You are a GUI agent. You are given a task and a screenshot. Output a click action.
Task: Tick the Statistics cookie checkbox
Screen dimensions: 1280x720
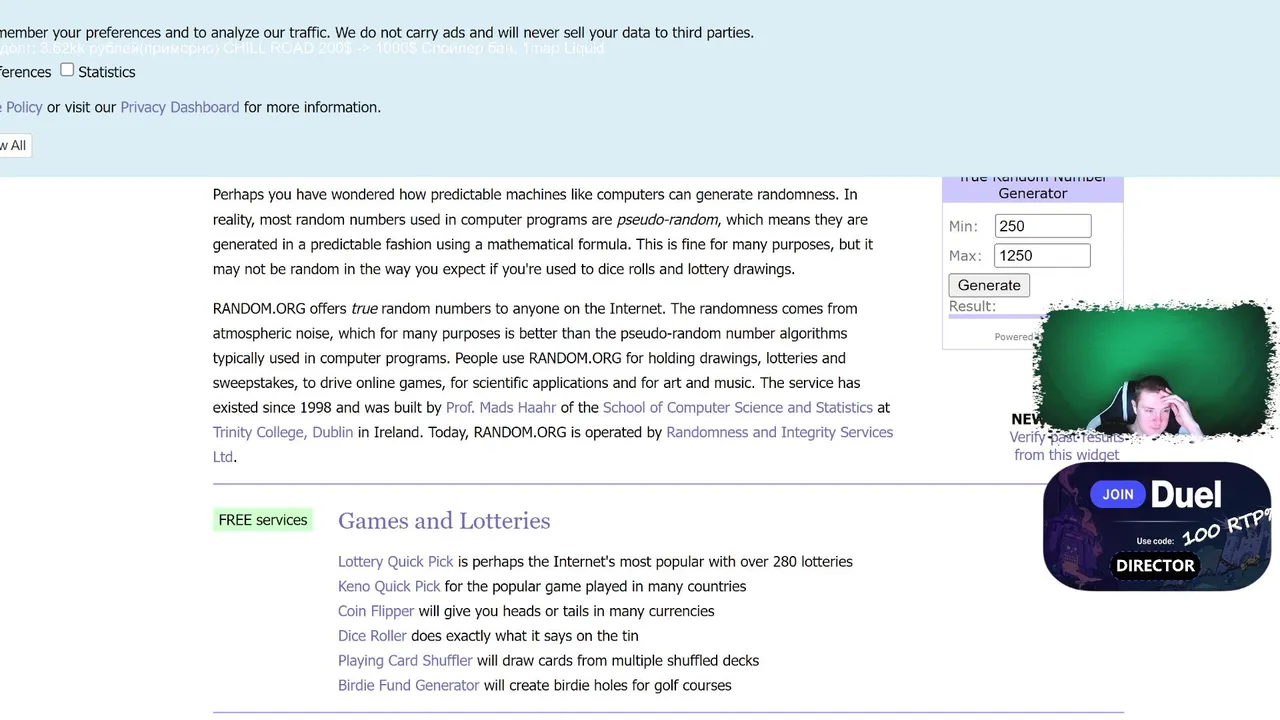[x=67, y=70]
